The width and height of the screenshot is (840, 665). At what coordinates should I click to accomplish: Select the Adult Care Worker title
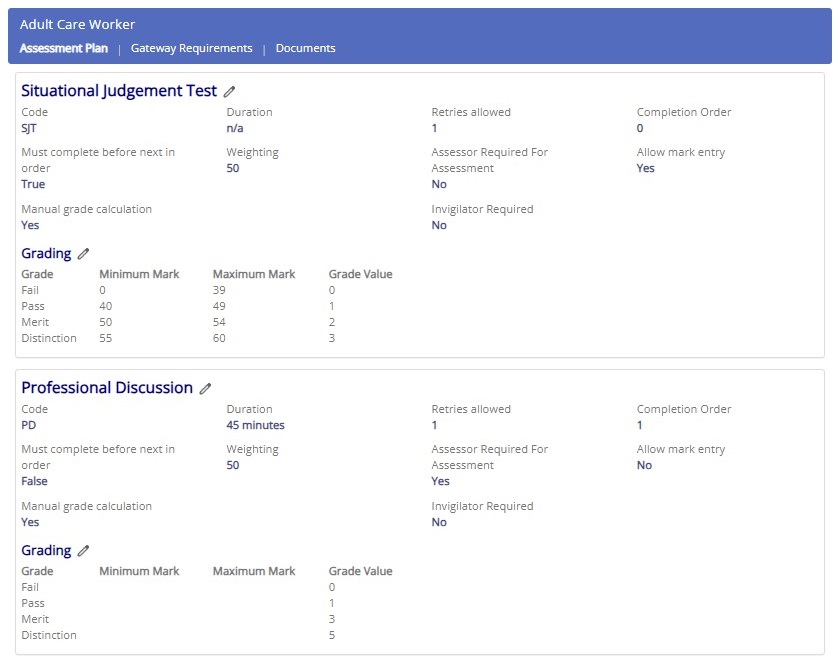point(77,24)
